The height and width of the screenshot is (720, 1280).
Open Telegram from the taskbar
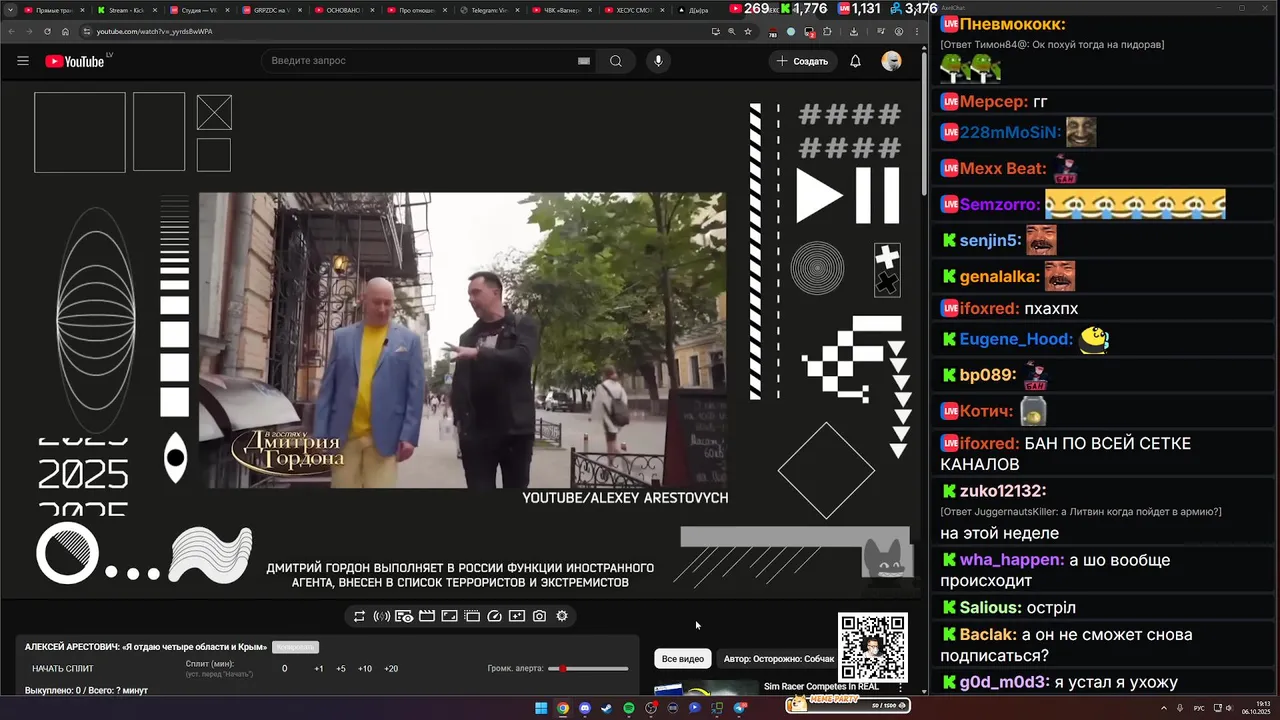(740, 708)
